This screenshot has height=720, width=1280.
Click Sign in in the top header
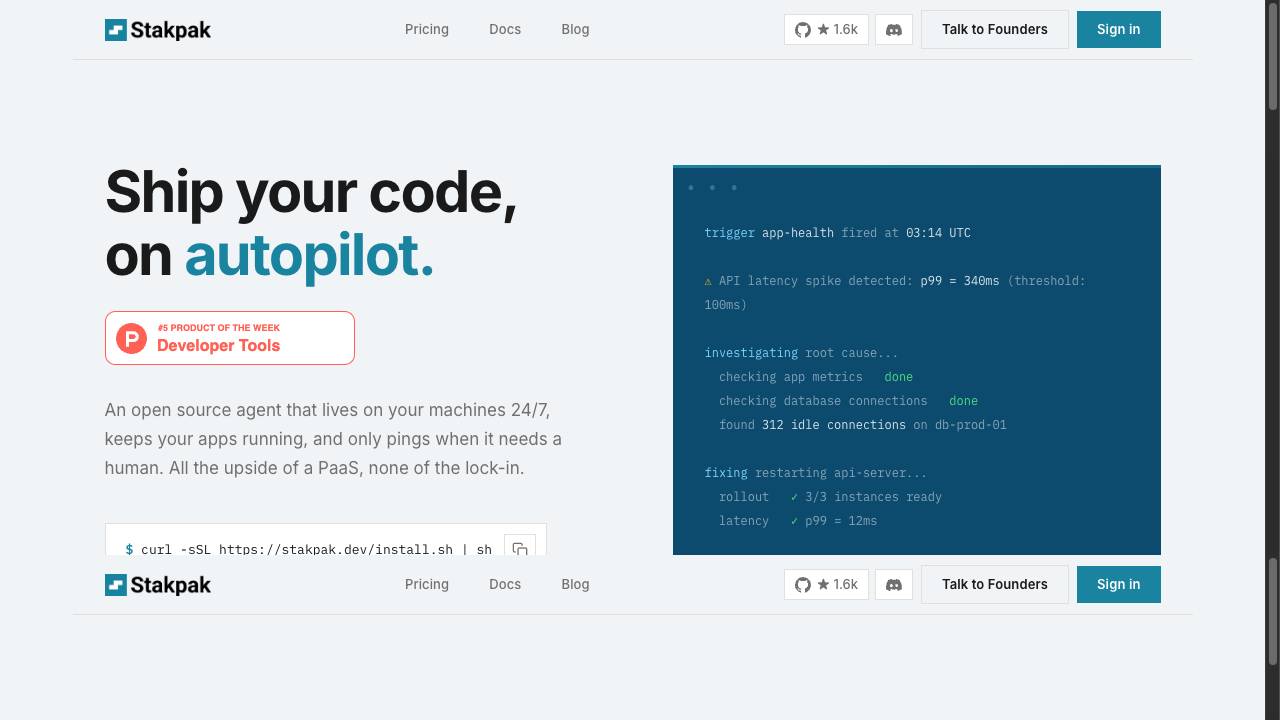[1118, 29]
